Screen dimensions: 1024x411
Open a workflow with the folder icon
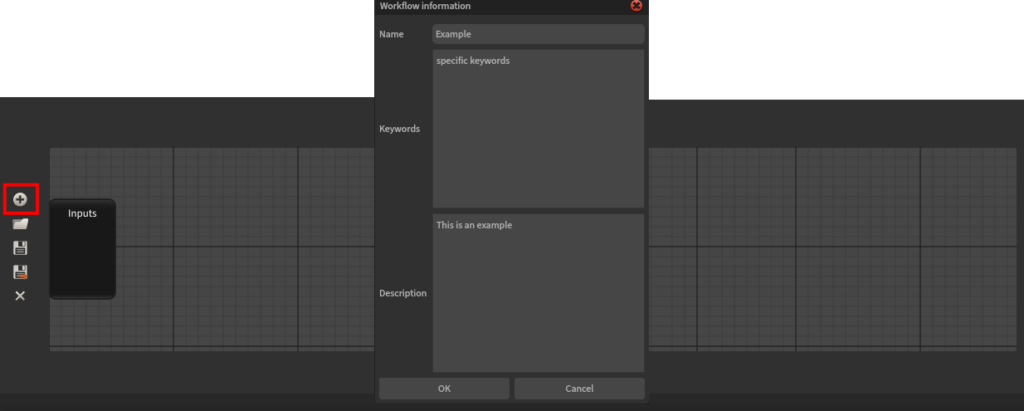coord(20,224)
